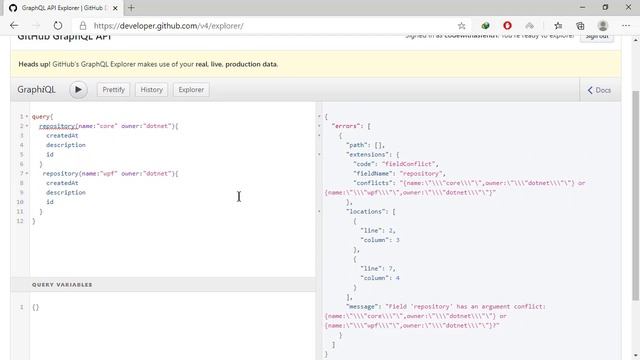Click the grey cloud extension icon
Image resolution: width=640 pixels, height=360 pixels.
click(x=529, y=26)
